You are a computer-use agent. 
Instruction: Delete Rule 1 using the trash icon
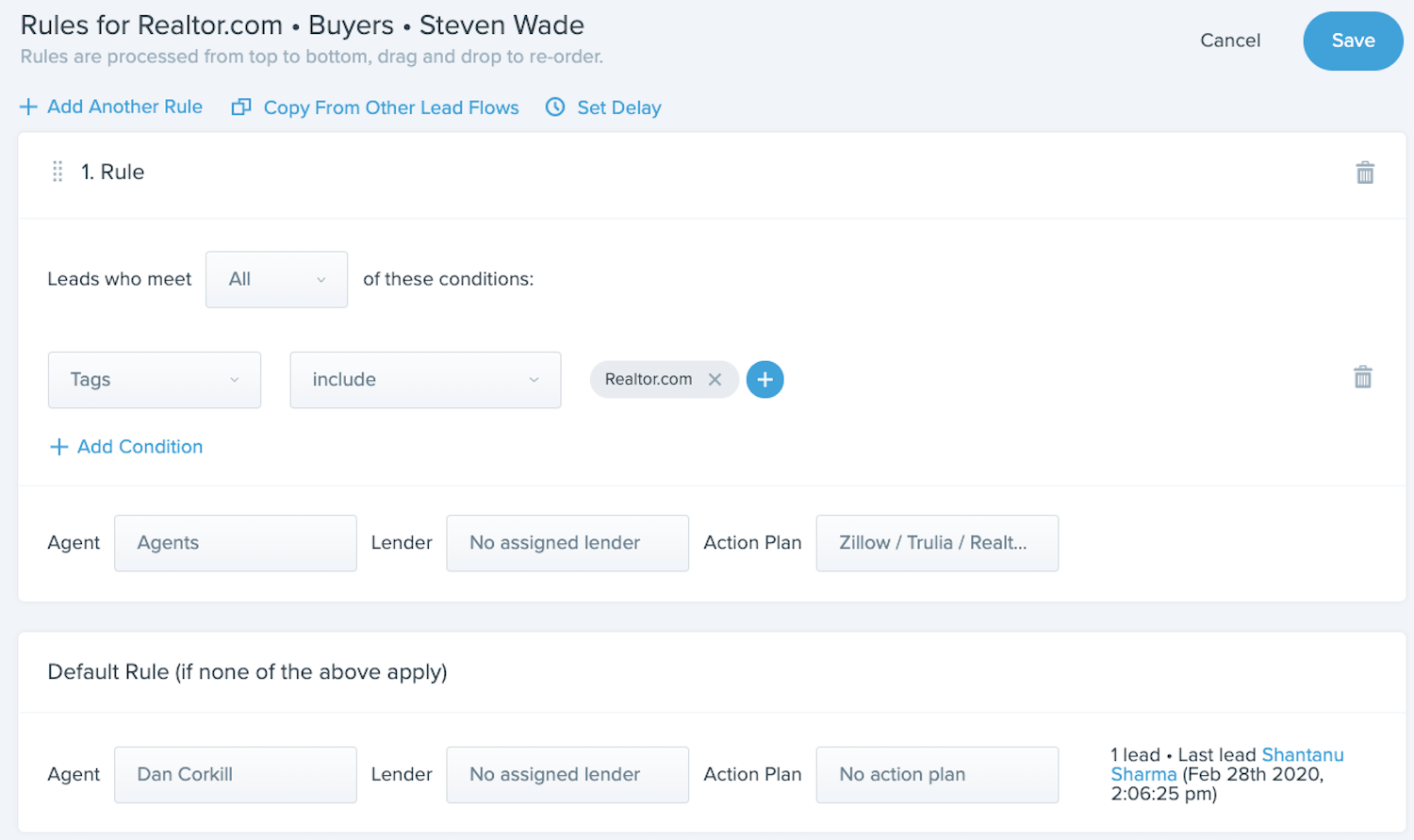click(1364, 173)
